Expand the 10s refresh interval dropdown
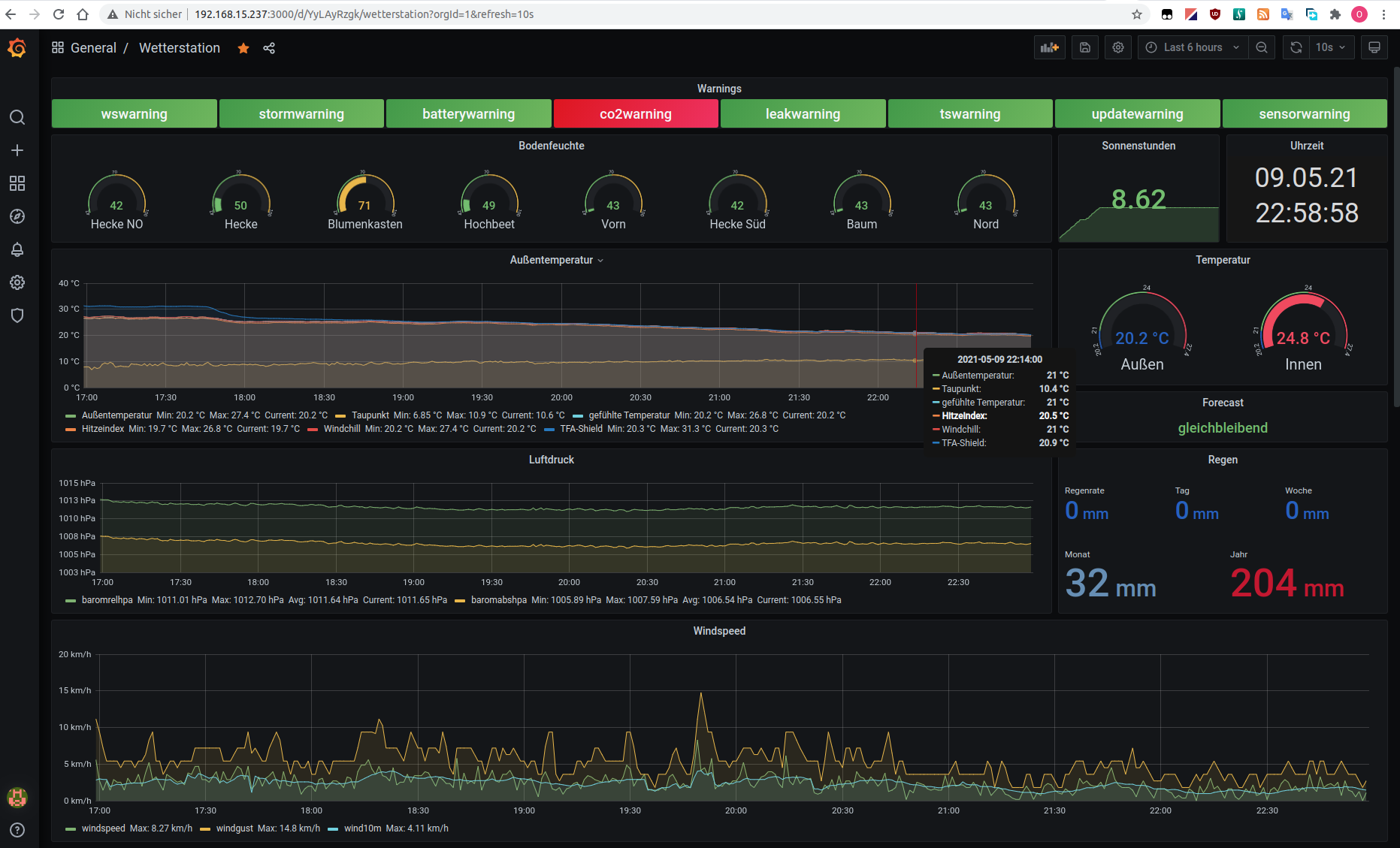This screenshot has height=848, width=1400. (x=1330, y=47)
